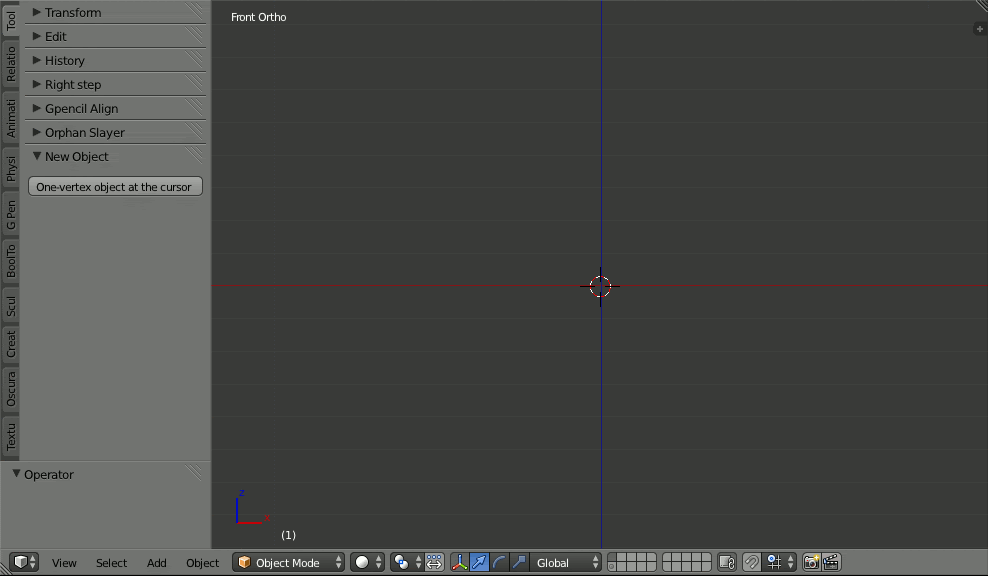The width and height of the screenshot is (988, 576).
Task: Switch to the Relatio tab
Action: pyautogui.click(x=11, y=64)
